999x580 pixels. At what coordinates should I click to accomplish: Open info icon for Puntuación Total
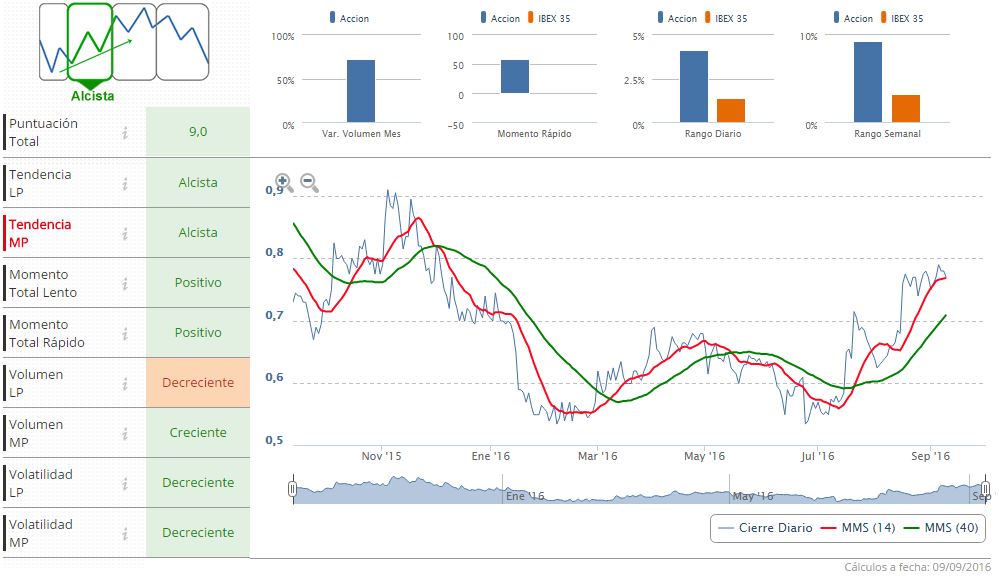(x=125, y=133)
